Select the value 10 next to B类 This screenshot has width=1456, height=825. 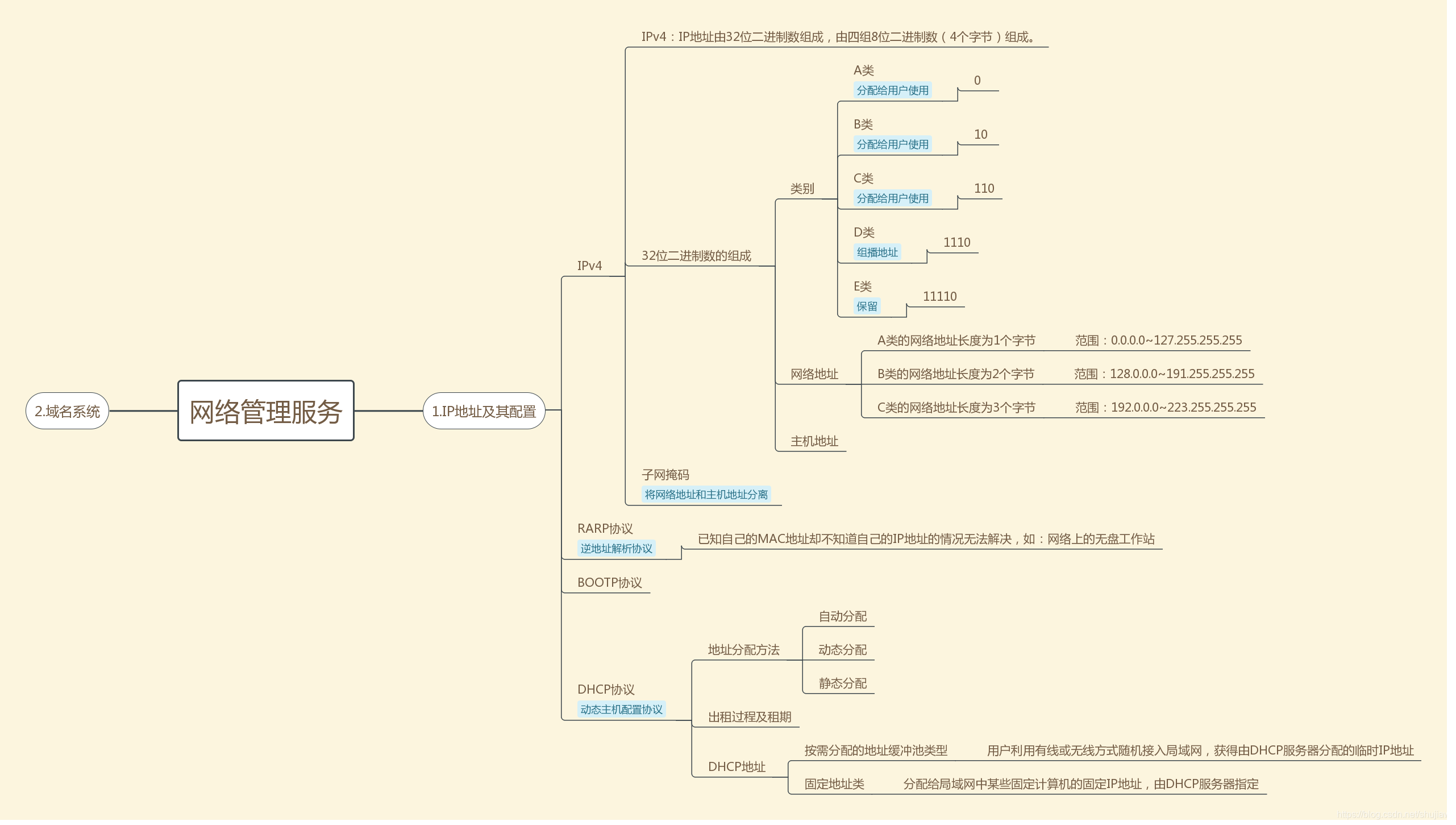click(x=980, y=135)
